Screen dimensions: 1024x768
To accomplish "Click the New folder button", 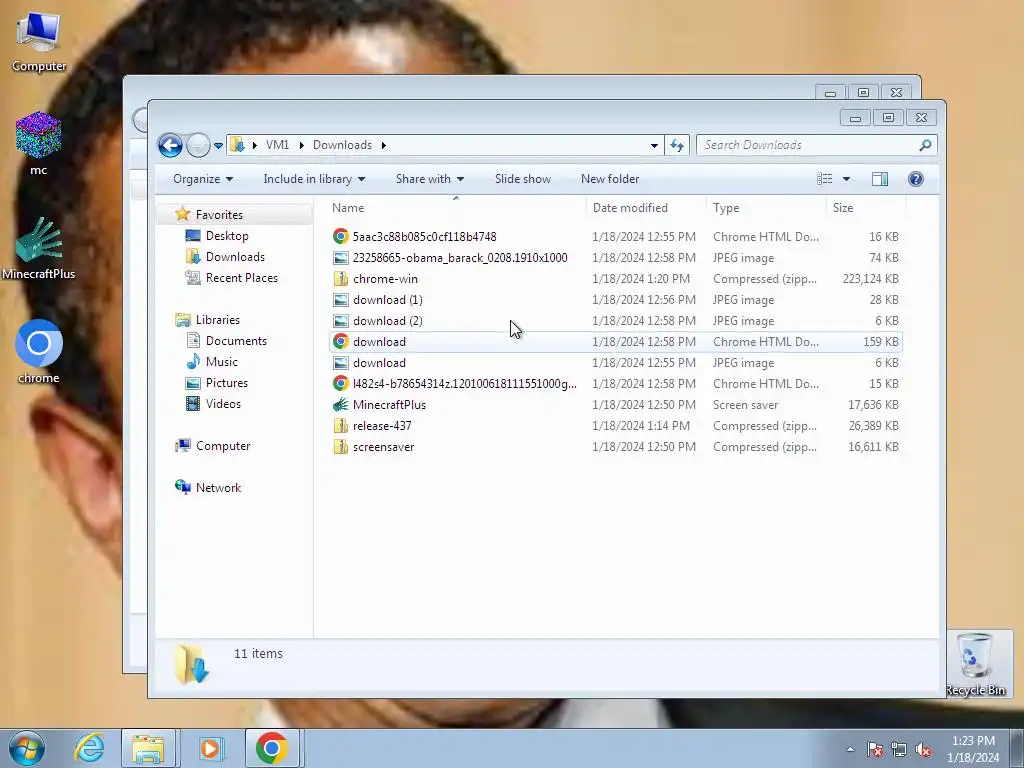I will tap(610, 179).
